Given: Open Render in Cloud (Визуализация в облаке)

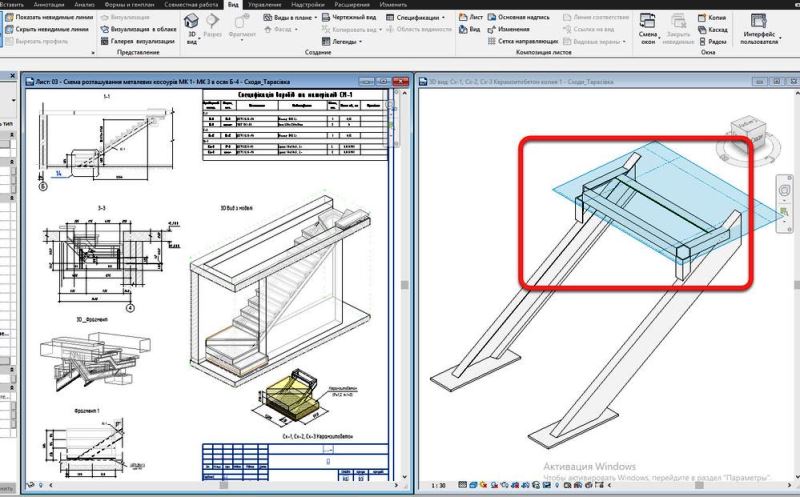Looking at the screenshot, I should coord(139,29).
